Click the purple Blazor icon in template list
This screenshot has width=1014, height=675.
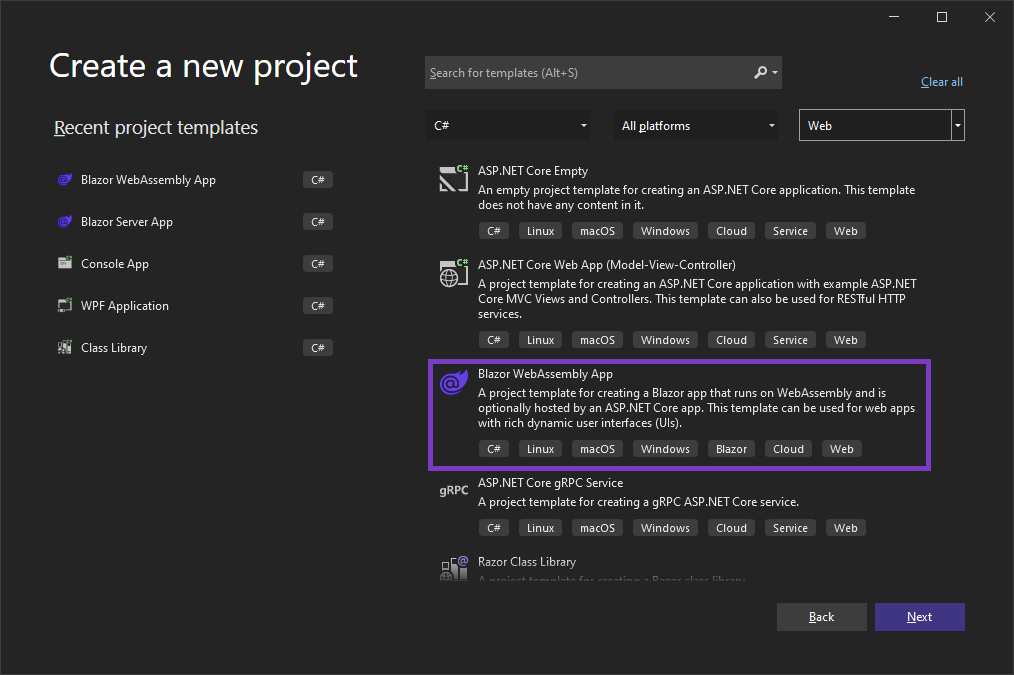tap(454, 381)
